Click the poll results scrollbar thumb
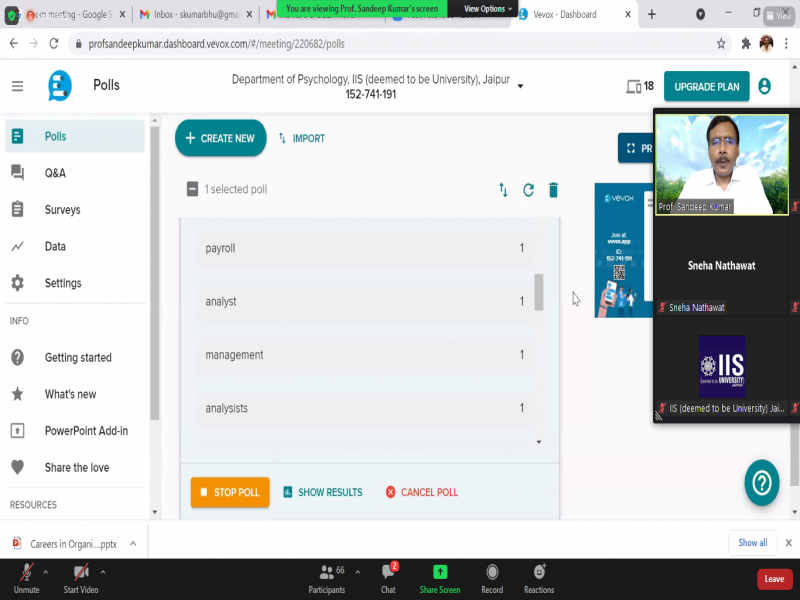 click(x=539, y=292)
